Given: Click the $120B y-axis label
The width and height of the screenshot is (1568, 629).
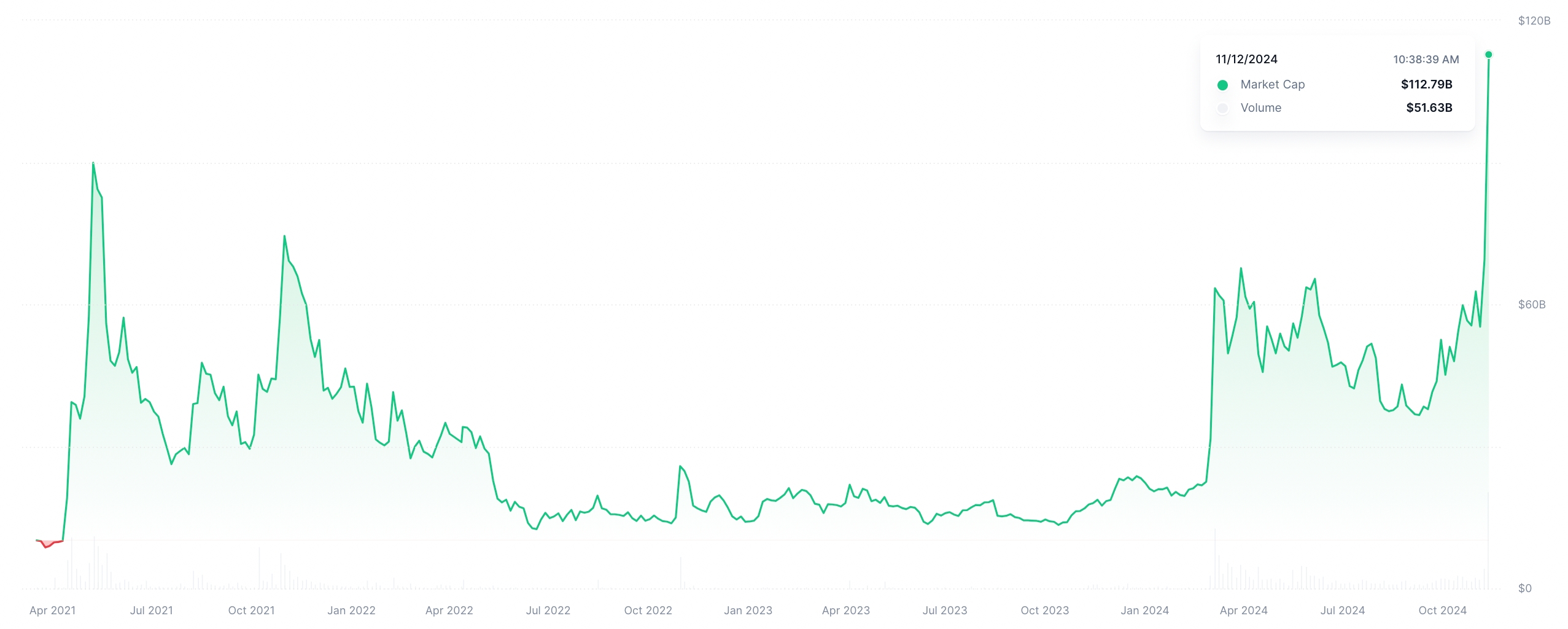Looking at the screenshot, I should [x=1534, y=21].
